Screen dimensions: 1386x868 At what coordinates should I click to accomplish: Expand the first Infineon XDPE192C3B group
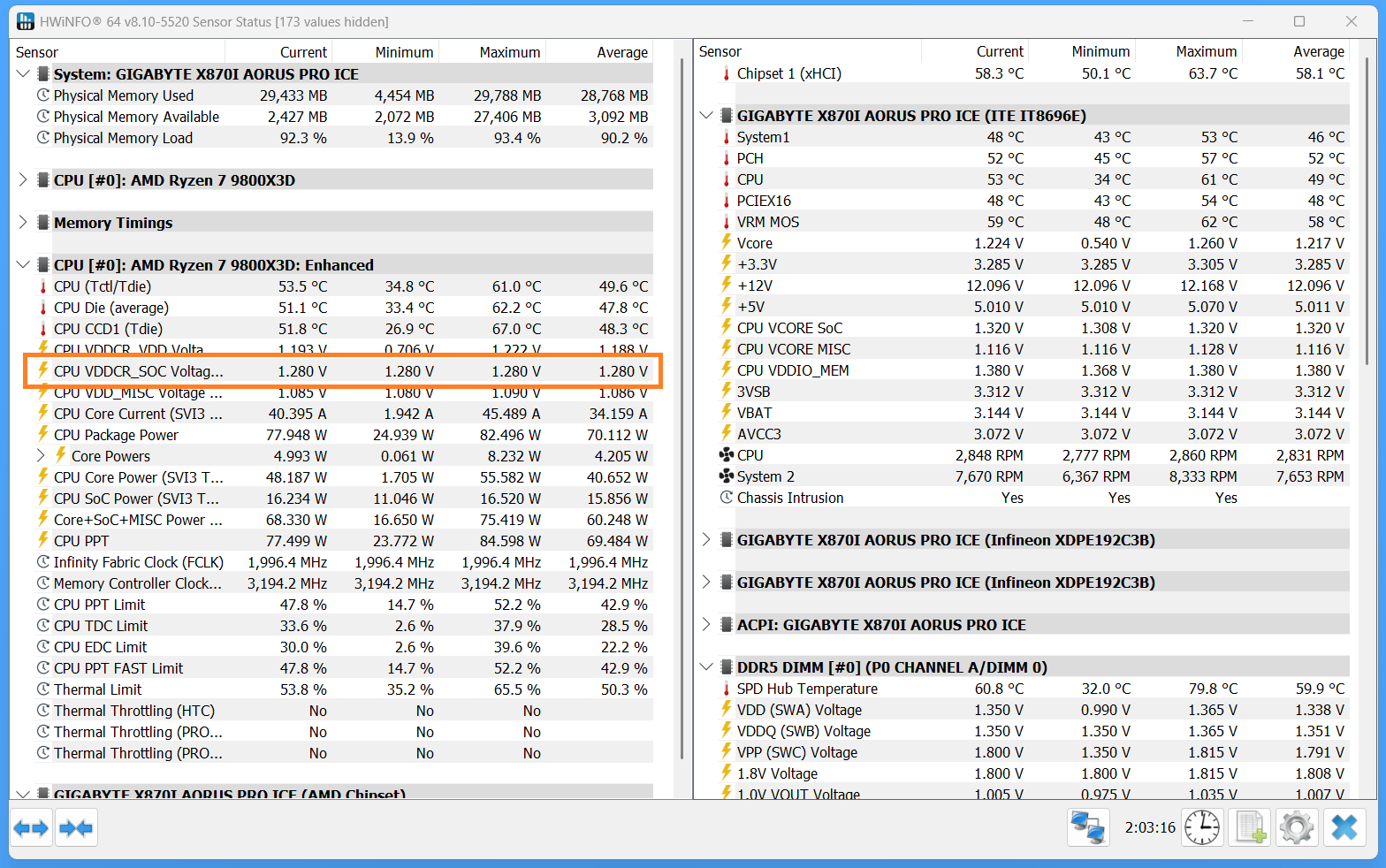(x=706, y=540)
